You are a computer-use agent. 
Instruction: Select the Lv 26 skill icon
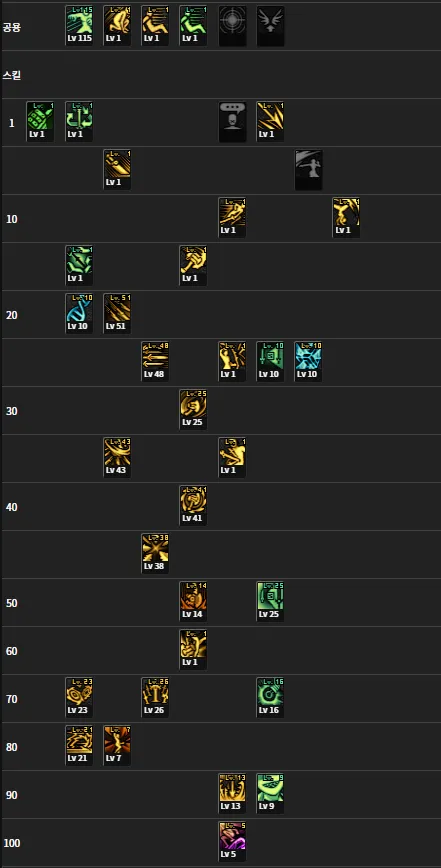pyautogui.click(x=155, y=698)
